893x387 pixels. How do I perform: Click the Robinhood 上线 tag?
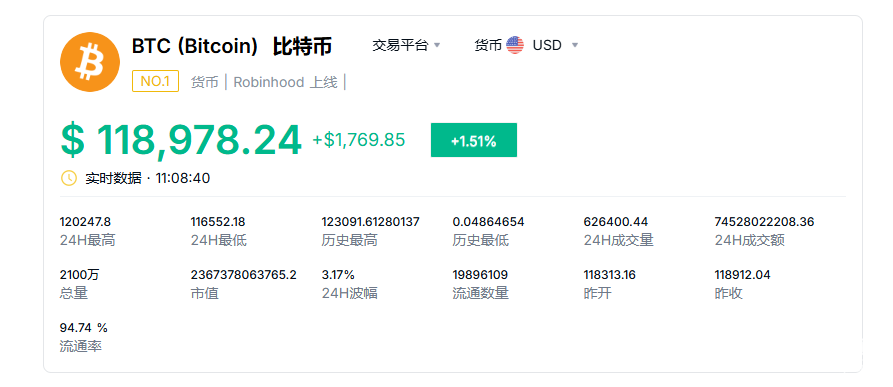[x=285, y=83]
